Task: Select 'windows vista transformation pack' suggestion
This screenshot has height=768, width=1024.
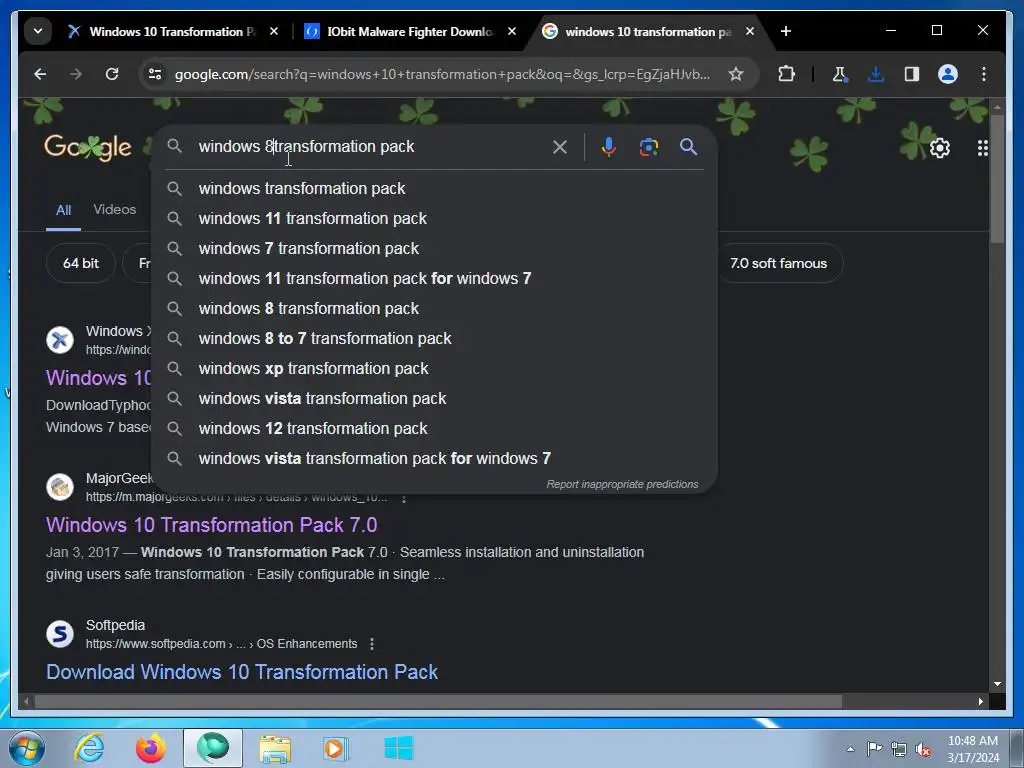Action: 435,399
